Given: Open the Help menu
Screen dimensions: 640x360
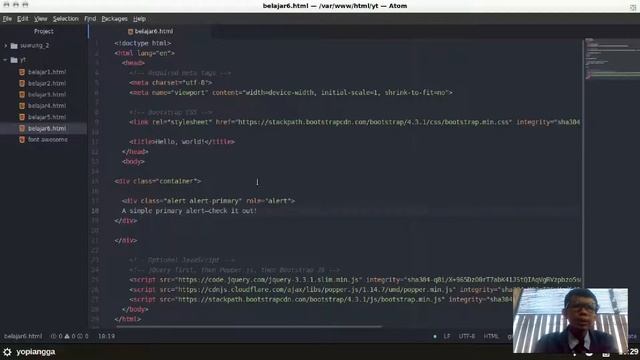Looking at the screenshot, I should [x=139, y=19].
